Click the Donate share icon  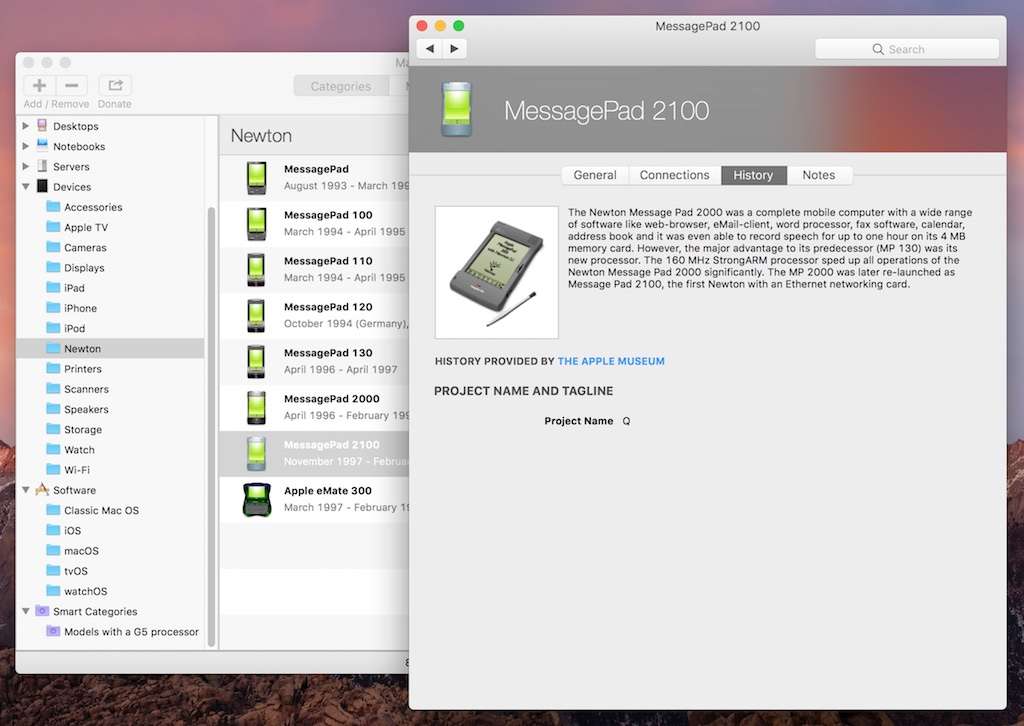tap(115, 85)
